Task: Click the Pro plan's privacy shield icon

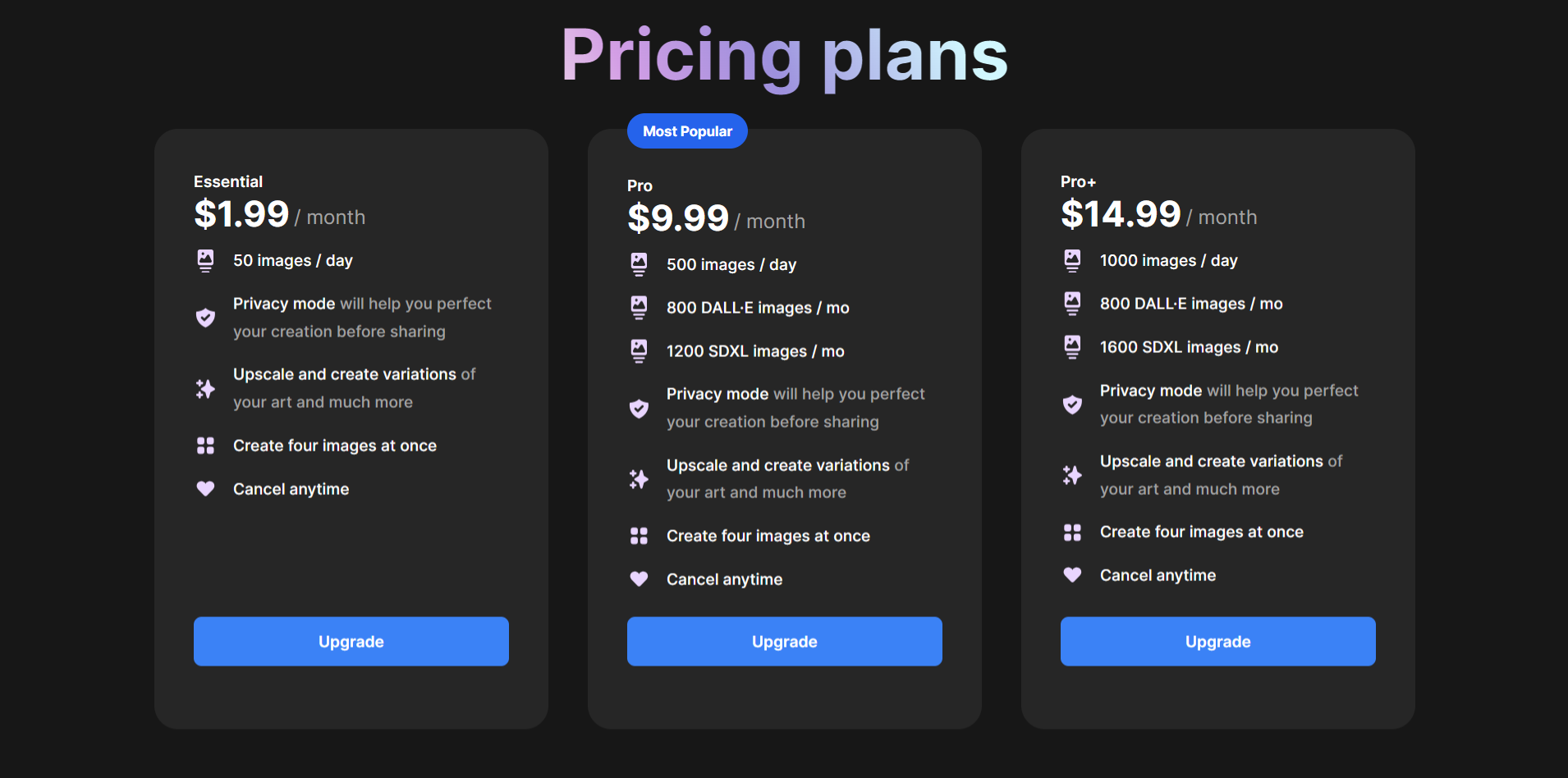Action: 639,408
